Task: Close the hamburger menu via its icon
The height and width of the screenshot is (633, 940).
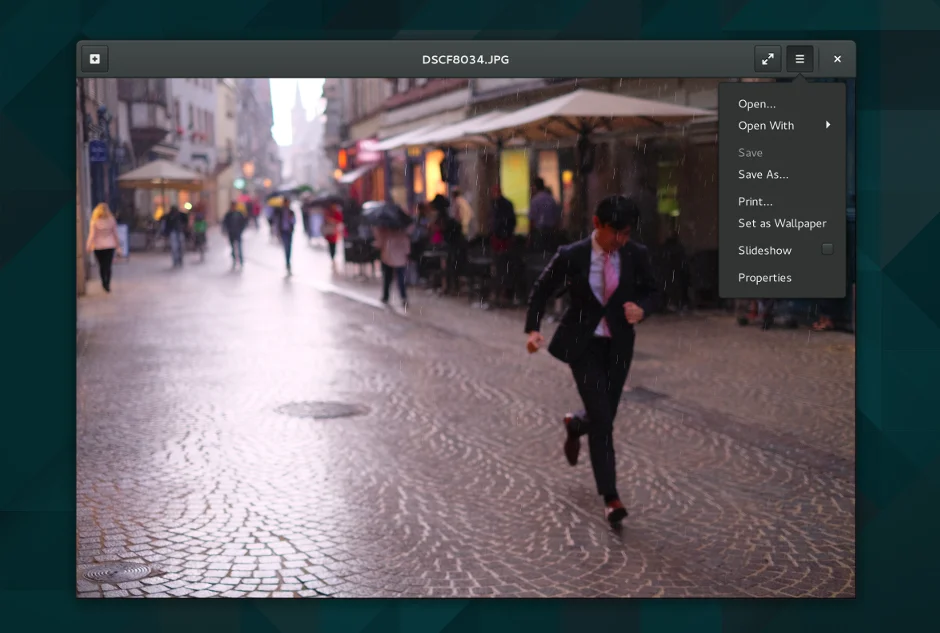Action: point(799,59)
